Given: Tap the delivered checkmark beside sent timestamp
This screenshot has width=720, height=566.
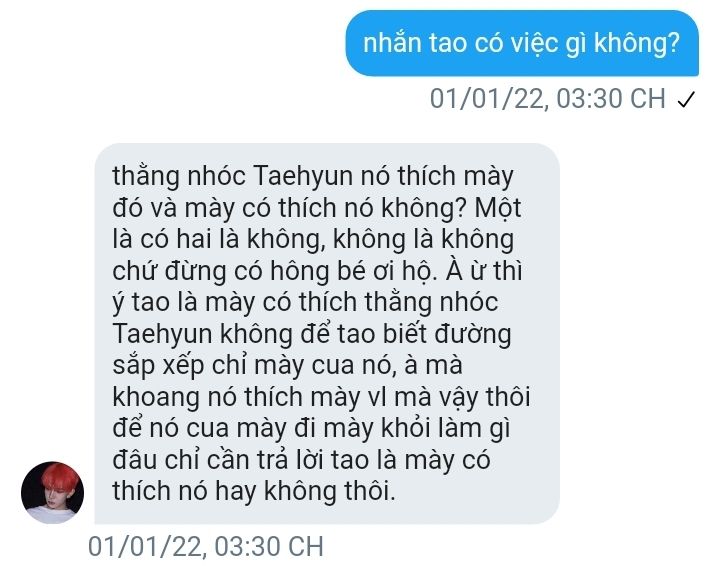Looking at the screenshot, I should pyautogui.click(x=686, y=99).
